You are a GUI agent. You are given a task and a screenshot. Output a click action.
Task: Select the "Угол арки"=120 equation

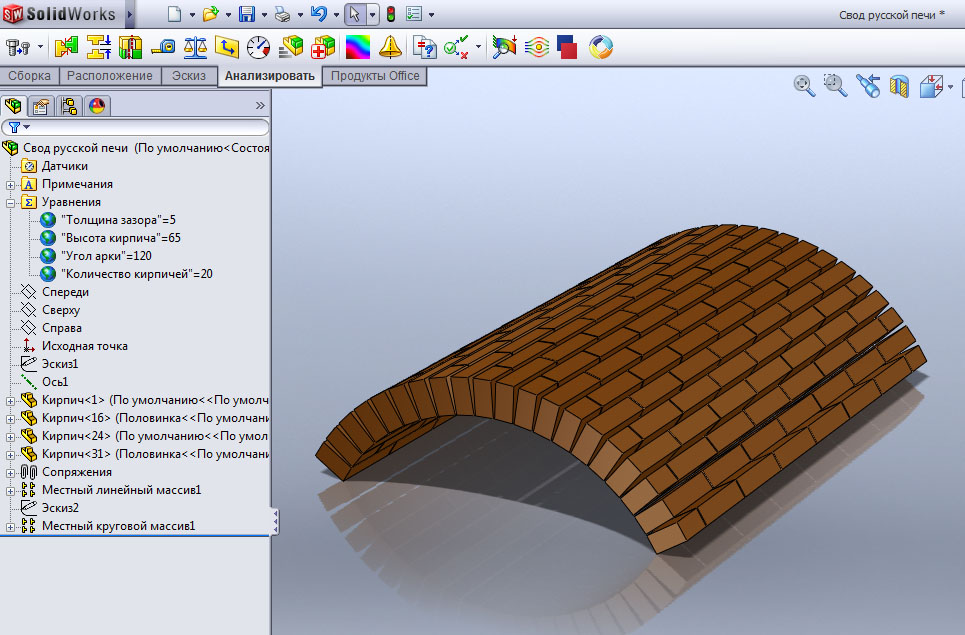point(106,256)
